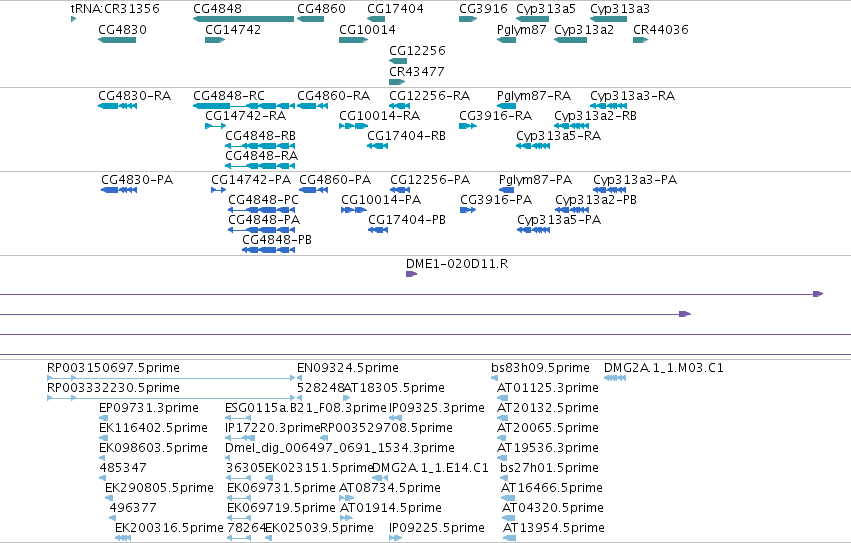851x543 pixels.
Task: Click the CG14742-RA transcript
Action: point(215,126)
